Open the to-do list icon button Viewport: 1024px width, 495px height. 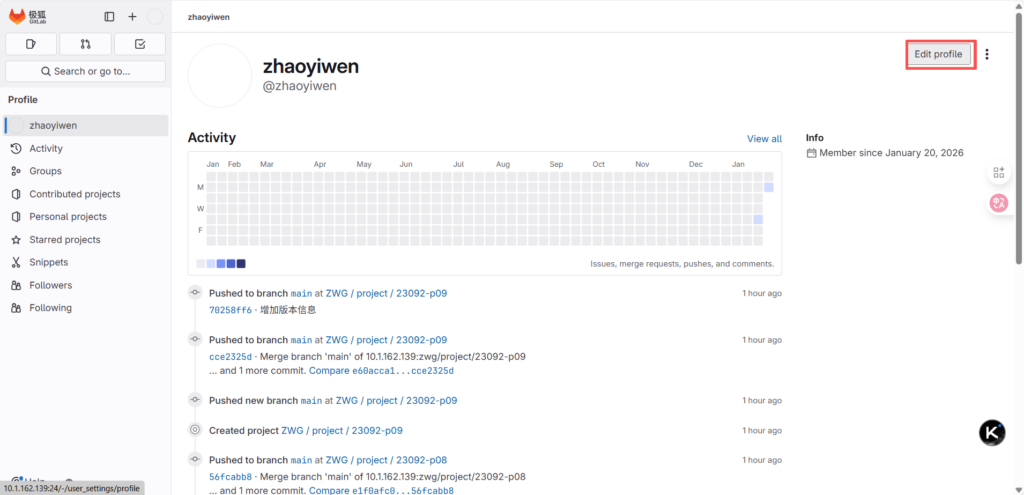140,44
